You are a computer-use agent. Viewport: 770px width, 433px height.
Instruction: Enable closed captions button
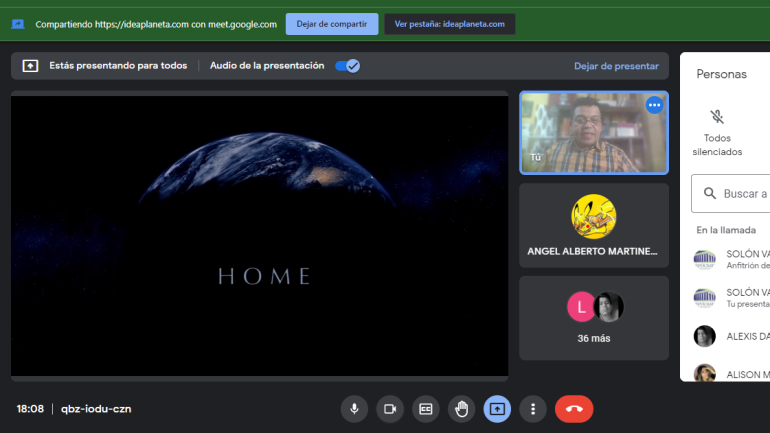pyautogui.click(x=426, y=409)
